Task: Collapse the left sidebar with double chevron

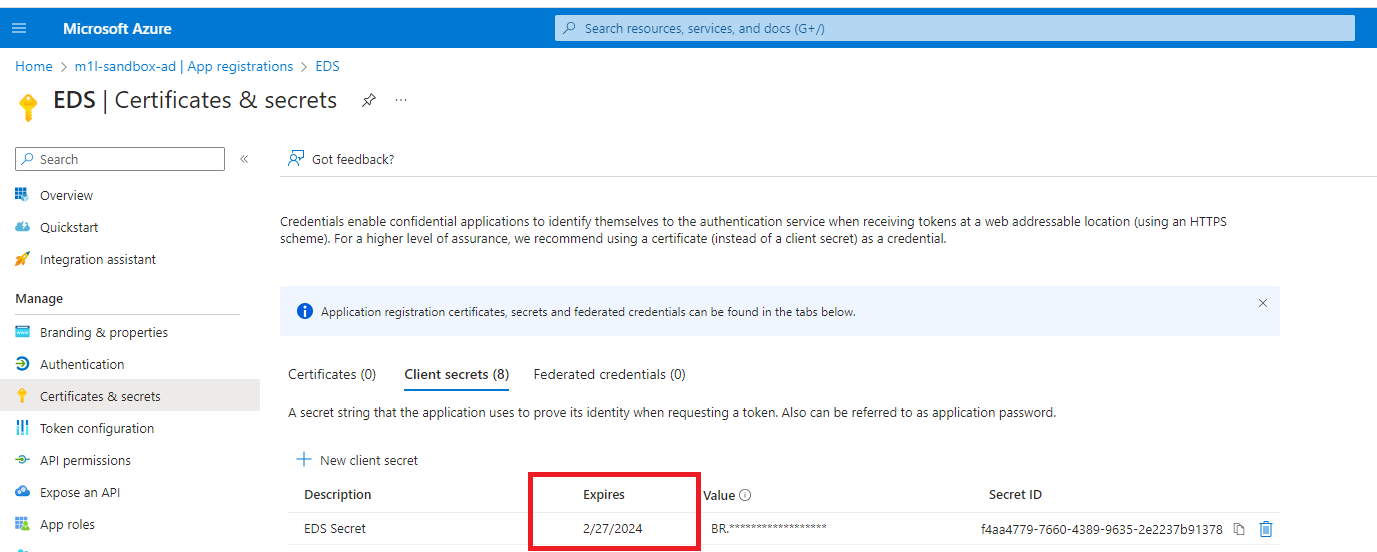Action: click(244, 159)
